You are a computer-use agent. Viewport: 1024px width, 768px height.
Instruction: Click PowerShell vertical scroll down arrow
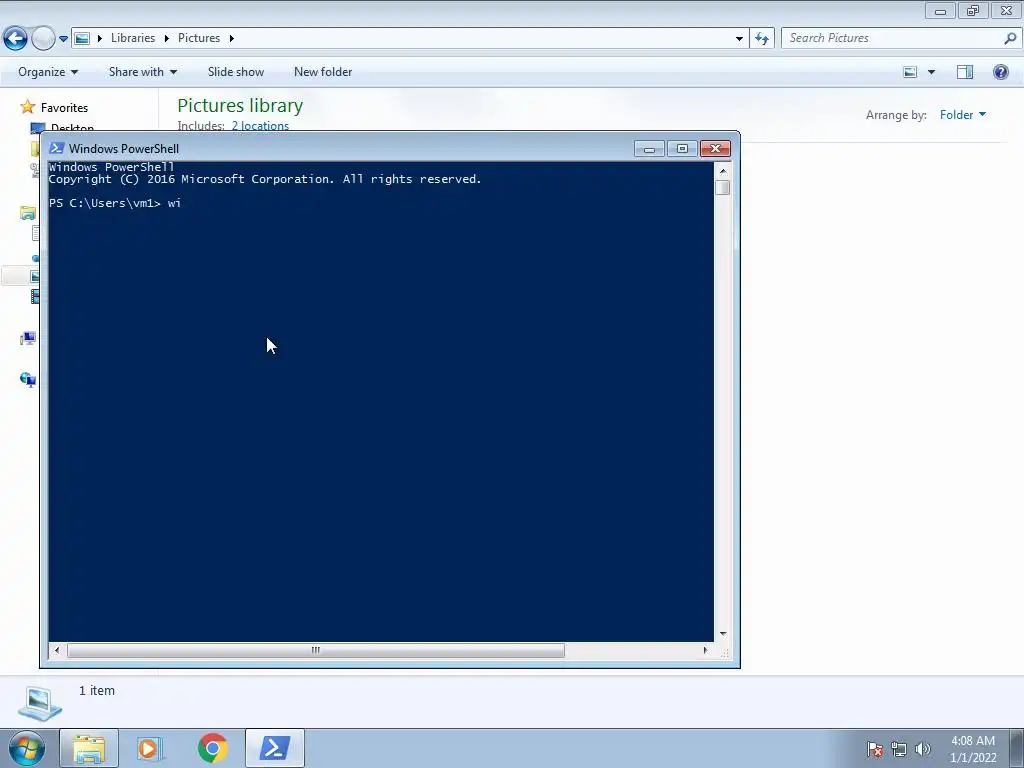click(x=722, y=633)
